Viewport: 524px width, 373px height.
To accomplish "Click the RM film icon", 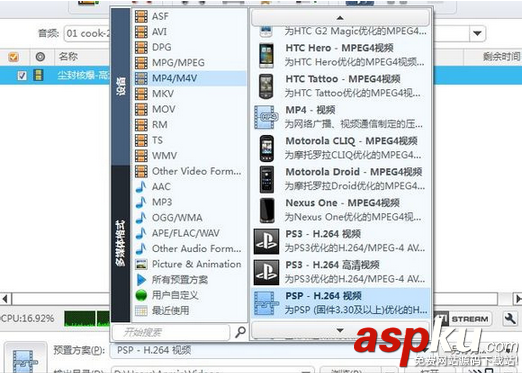I will click(x=141, y=125).
